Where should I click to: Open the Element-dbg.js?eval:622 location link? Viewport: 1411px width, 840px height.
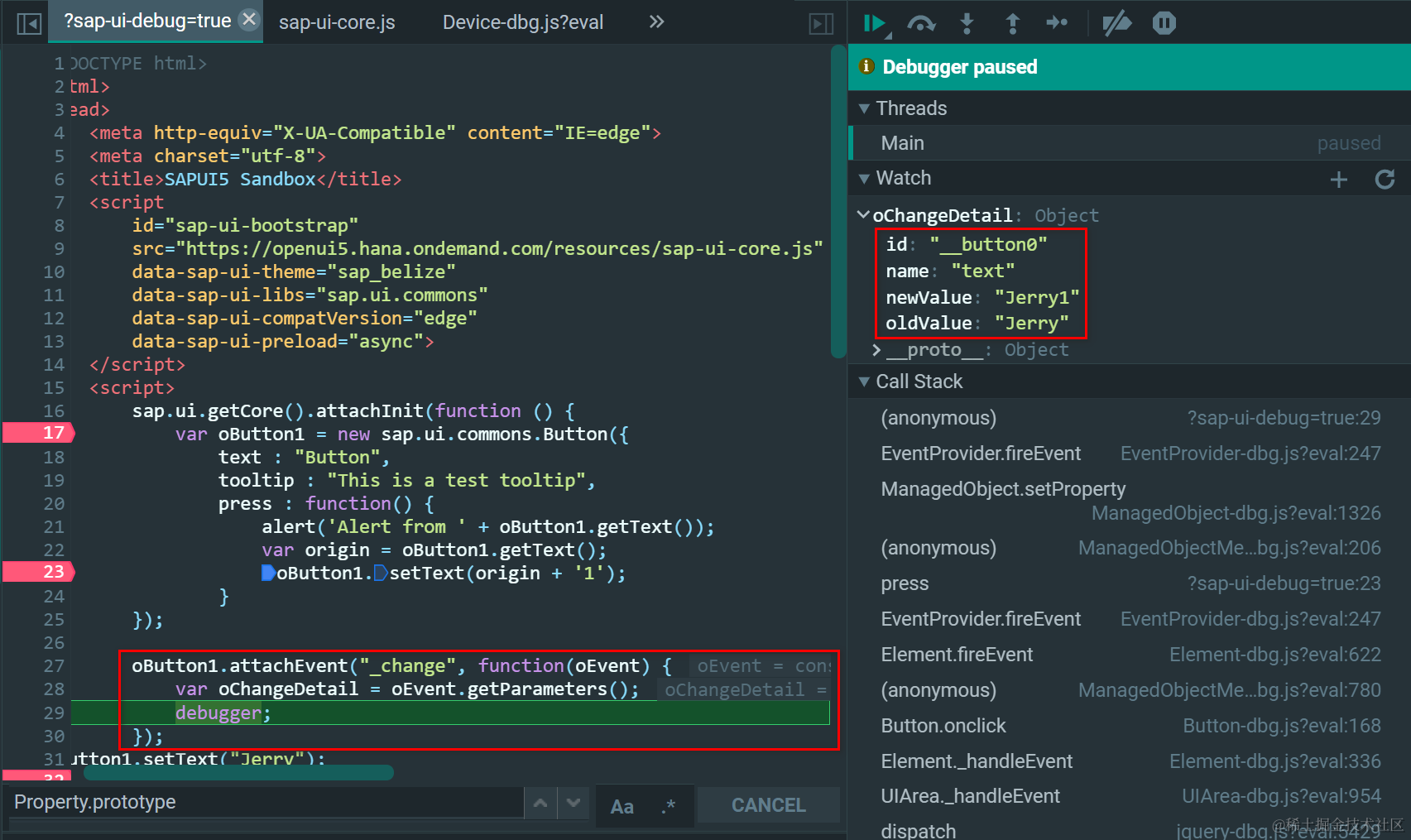click(x=1274, y=655)
